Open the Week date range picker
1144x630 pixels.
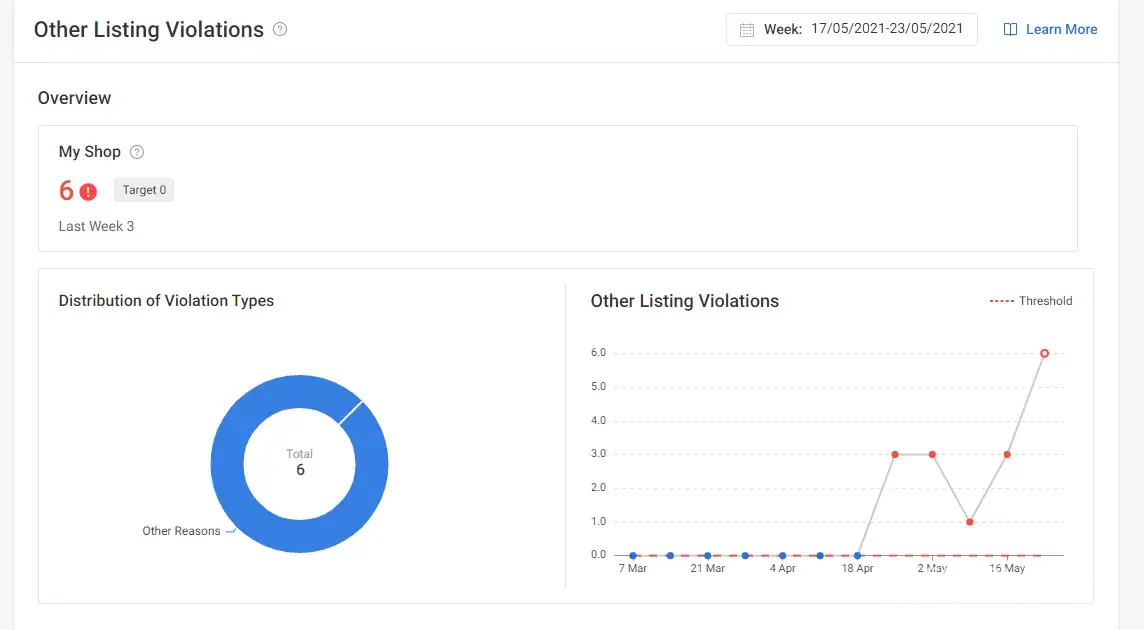coord(851,29)
